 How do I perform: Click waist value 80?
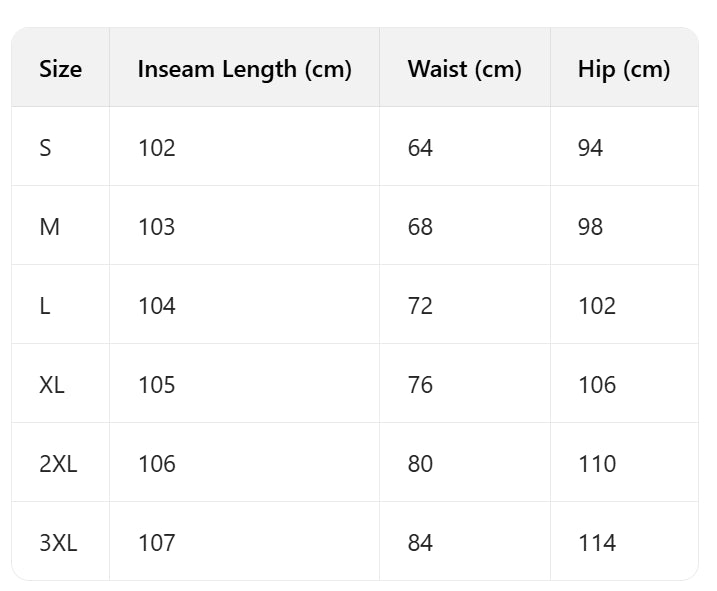coord(420,464)
